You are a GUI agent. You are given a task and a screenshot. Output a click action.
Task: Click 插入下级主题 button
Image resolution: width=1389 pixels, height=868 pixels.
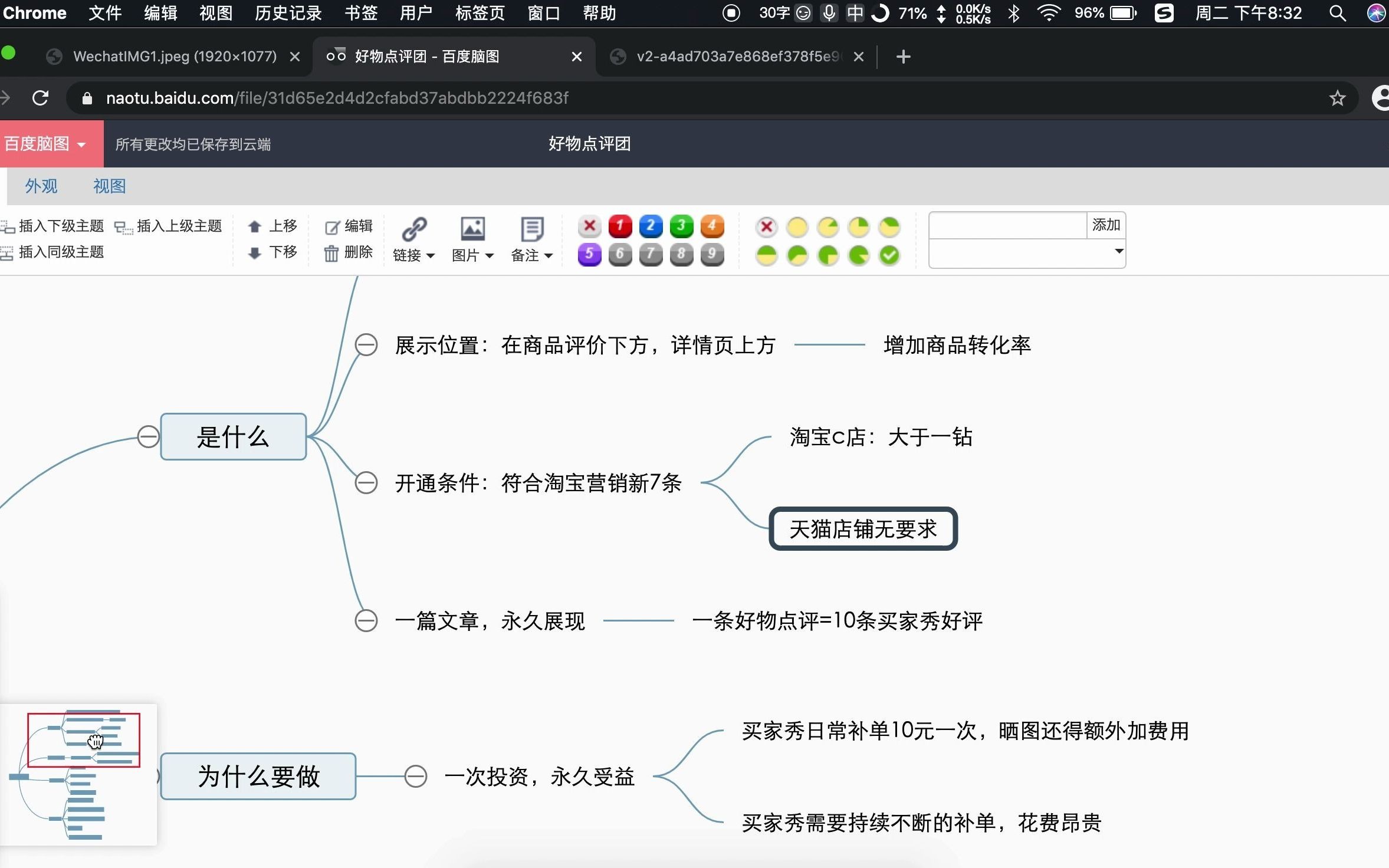53,226
